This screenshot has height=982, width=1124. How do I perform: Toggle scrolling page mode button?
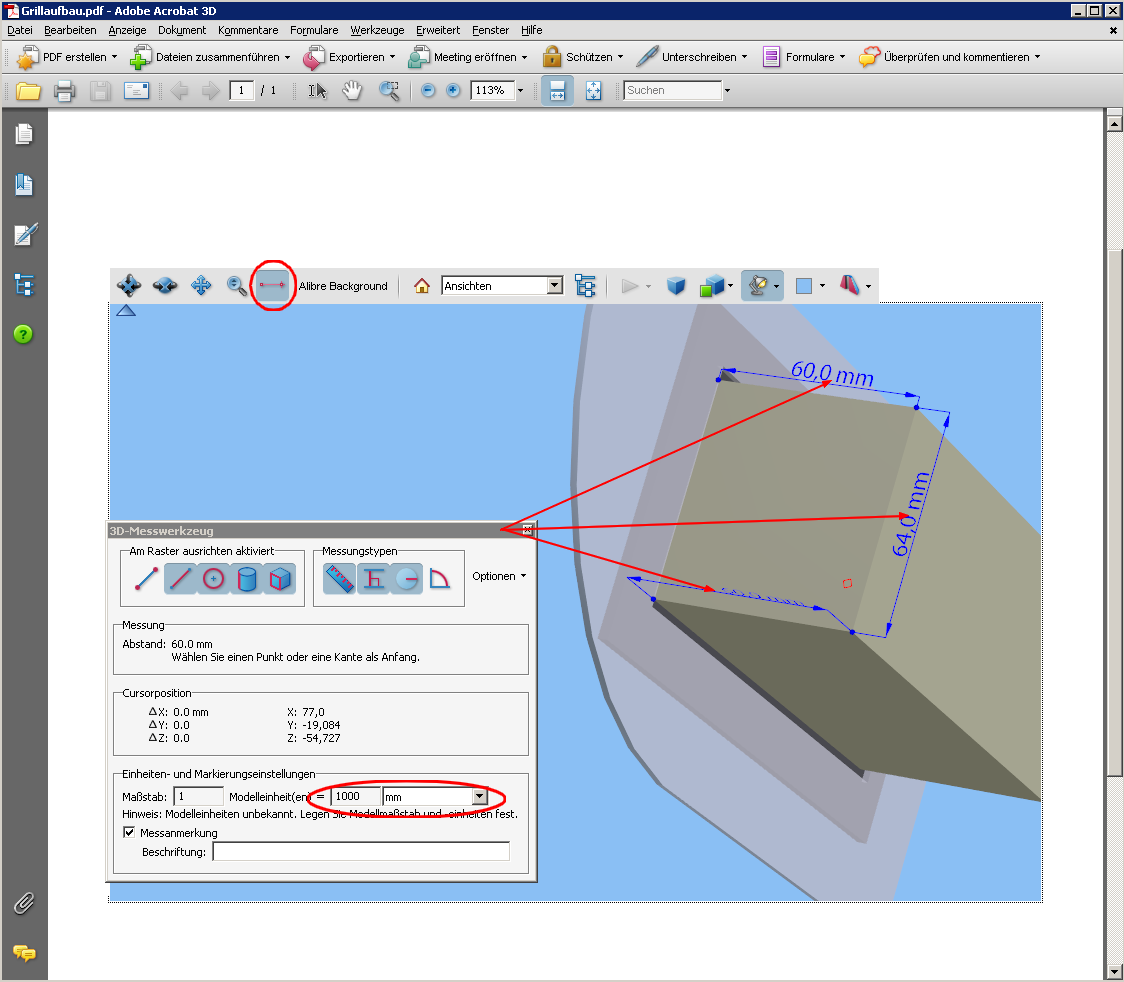[557, 90]
